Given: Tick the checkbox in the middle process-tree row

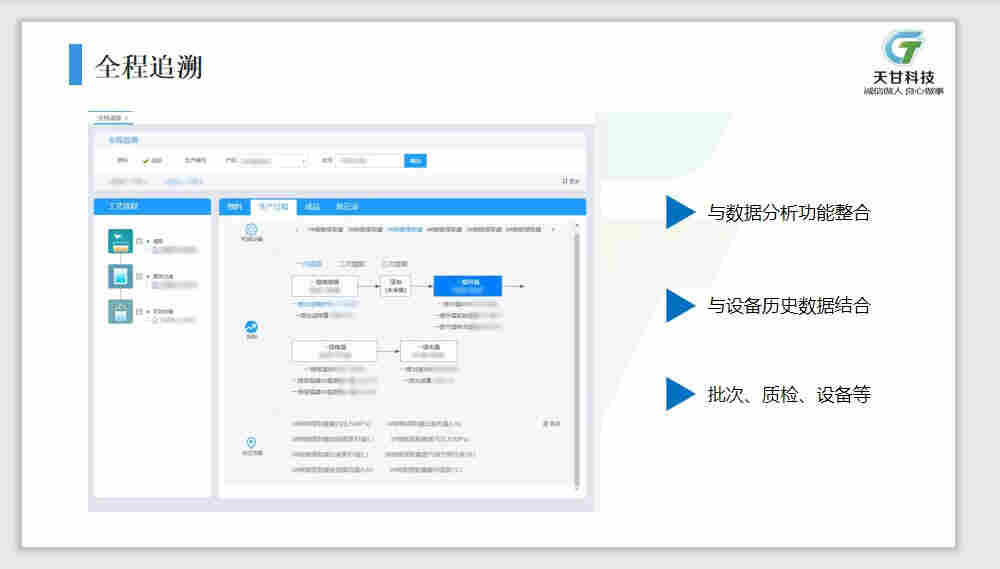Looking at the screenshot, I should coord(140,276).
